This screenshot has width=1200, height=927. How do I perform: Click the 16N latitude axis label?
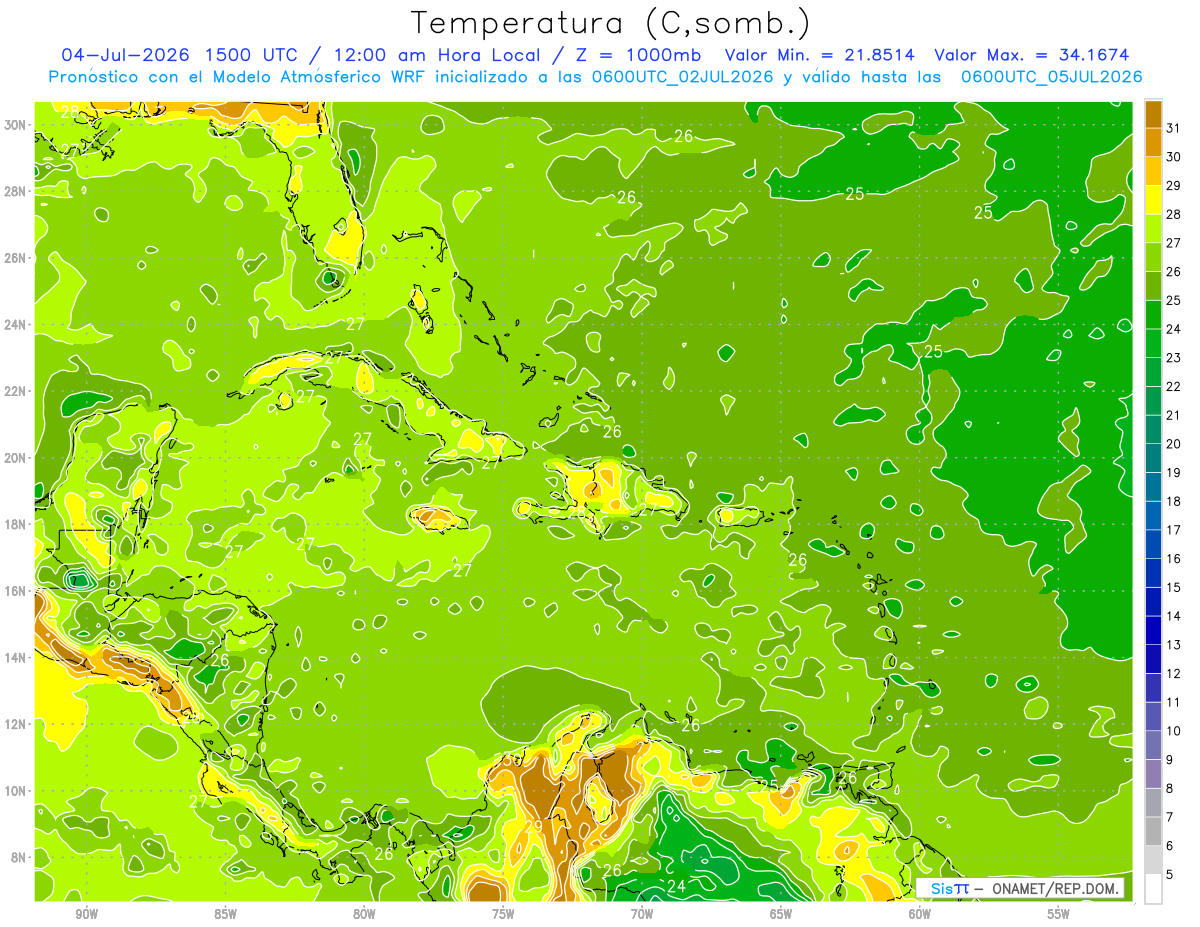point(16,591)
